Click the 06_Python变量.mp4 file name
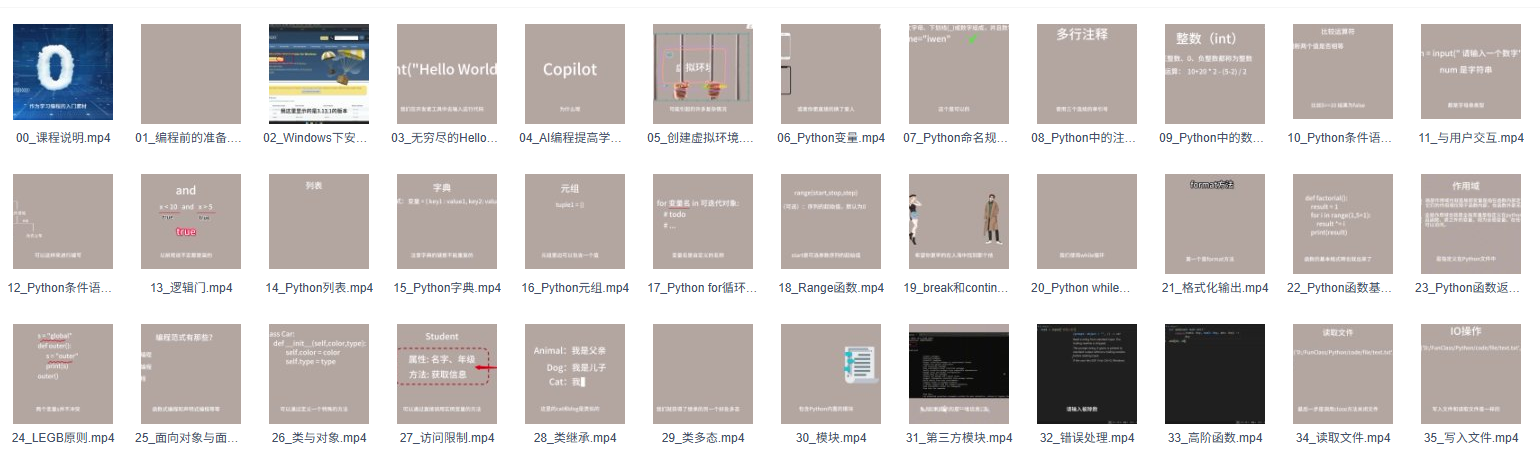Image resolution: width=1540 pixels, height=470 pixels. point(831,138)
